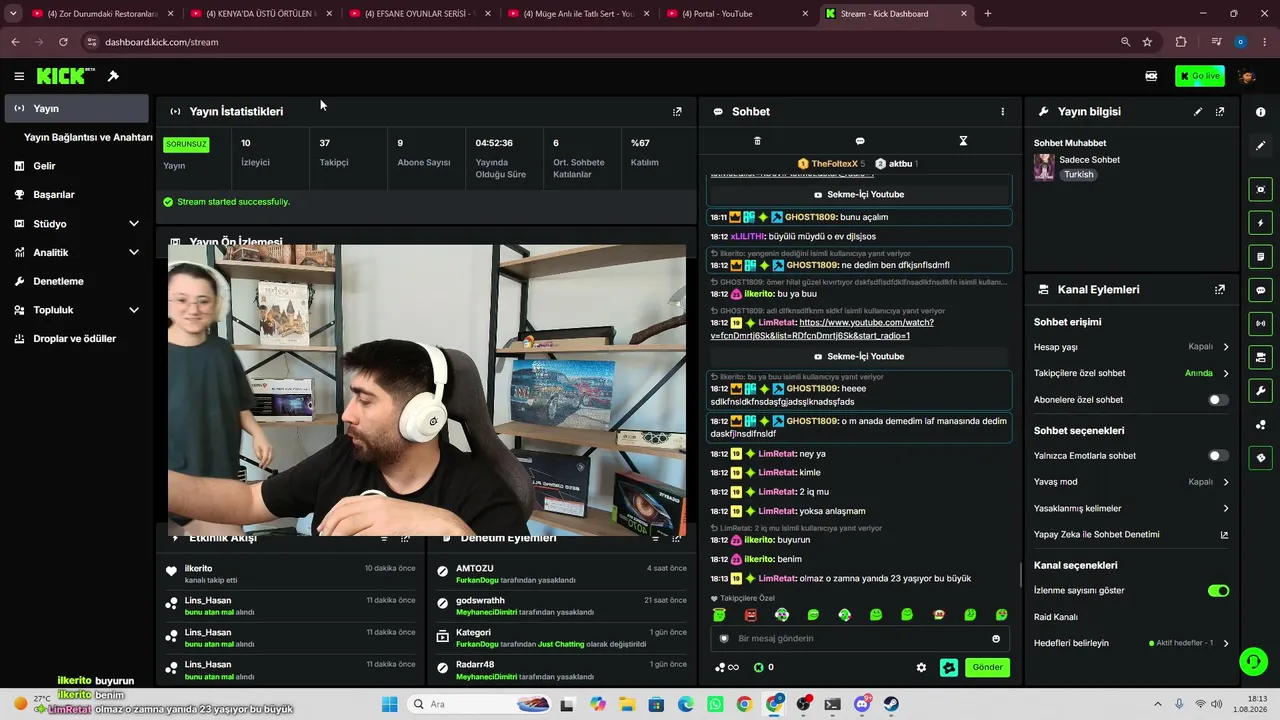
Task: Open the profile avatar menu at top right
Action: [1247, 76]
